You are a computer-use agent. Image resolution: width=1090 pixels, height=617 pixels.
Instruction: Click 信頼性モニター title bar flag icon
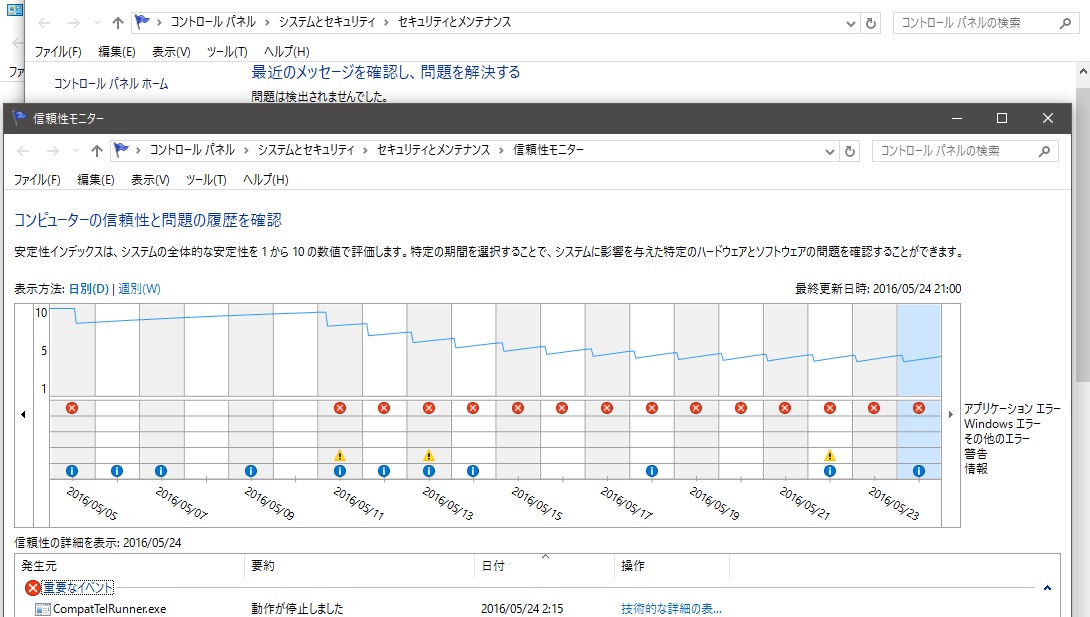pos(19,118)
